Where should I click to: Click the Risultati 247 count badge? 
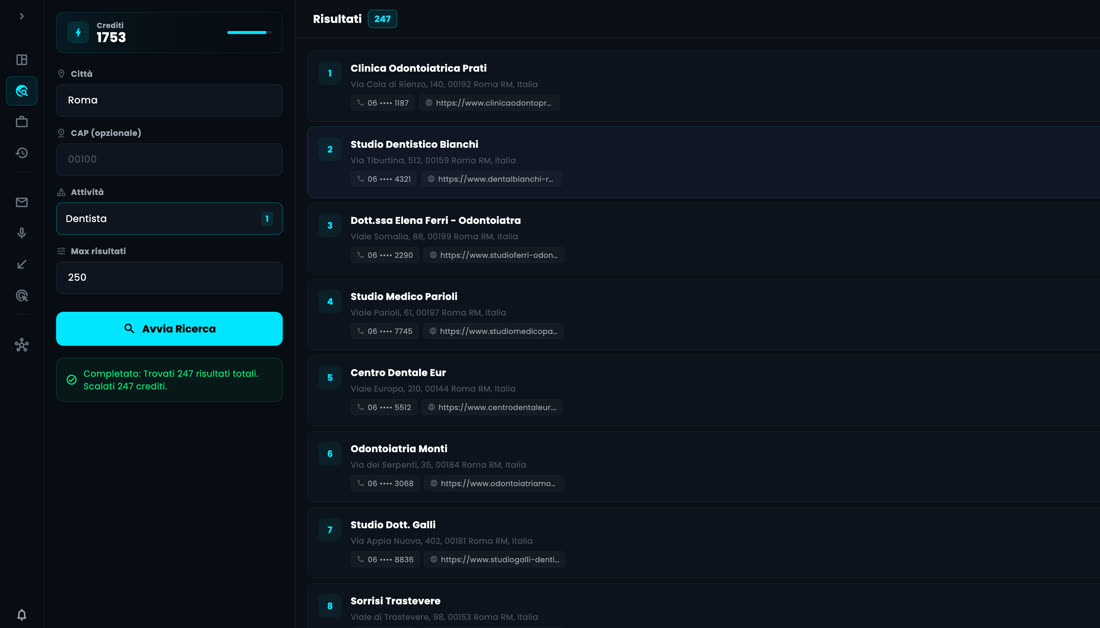tap(382, 19)
